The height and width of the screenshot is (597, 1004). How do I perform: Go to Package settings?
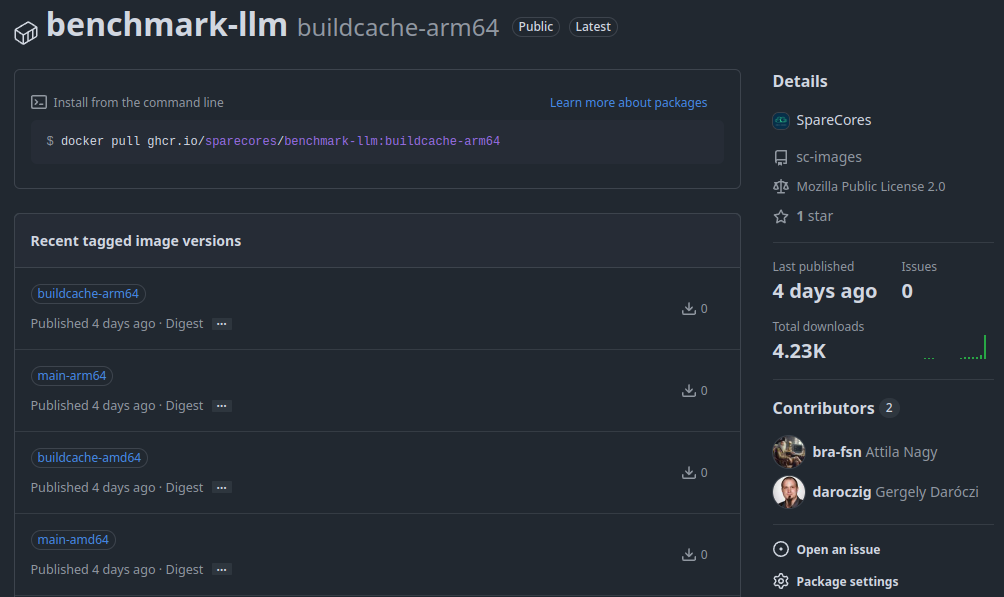point(847,582)
